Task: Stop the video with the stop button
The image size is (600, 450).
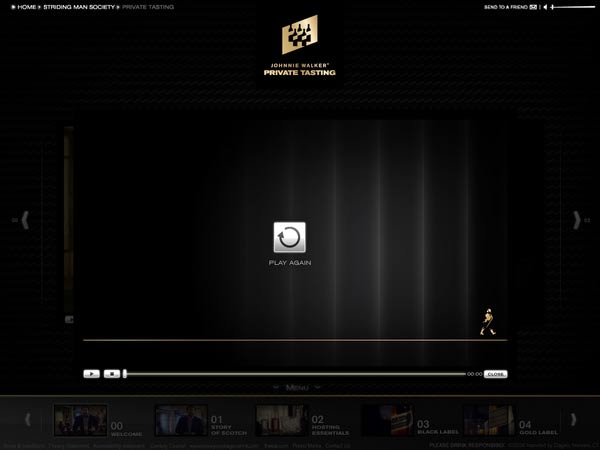Action: tap(112, 374)
